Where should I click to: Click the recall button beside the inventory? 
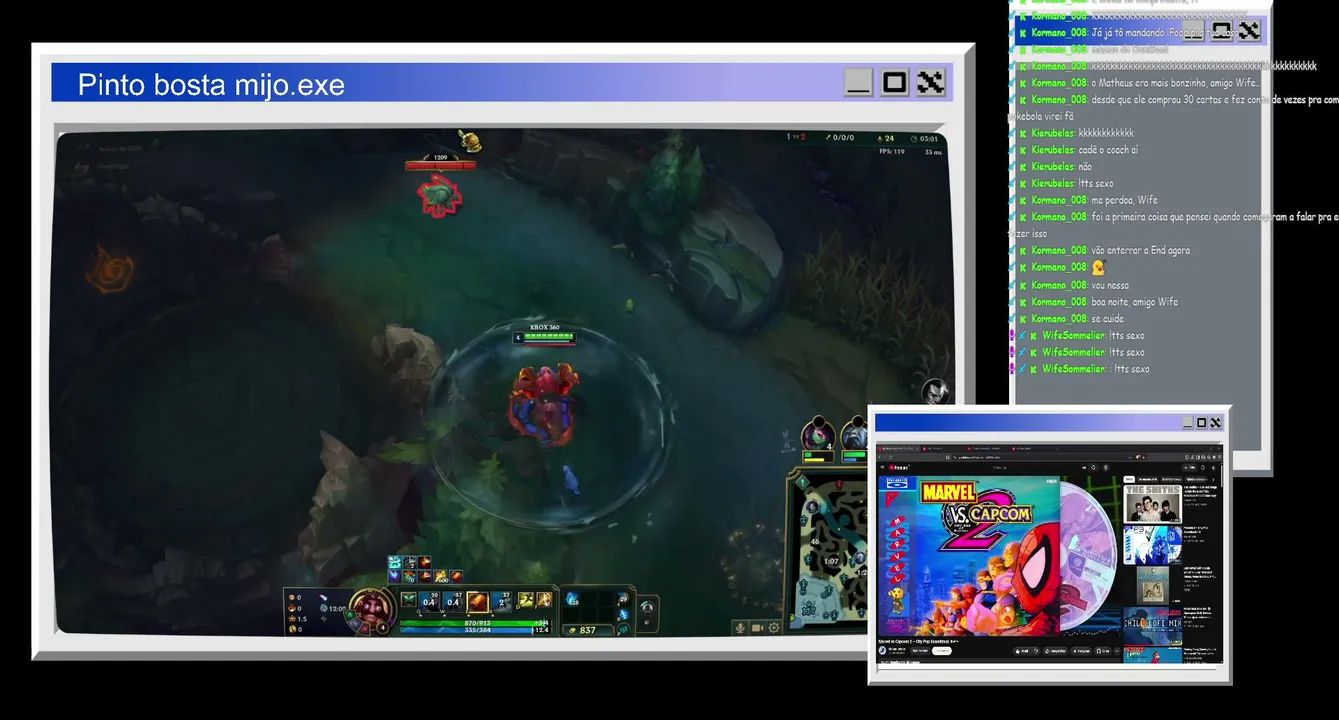647,606
